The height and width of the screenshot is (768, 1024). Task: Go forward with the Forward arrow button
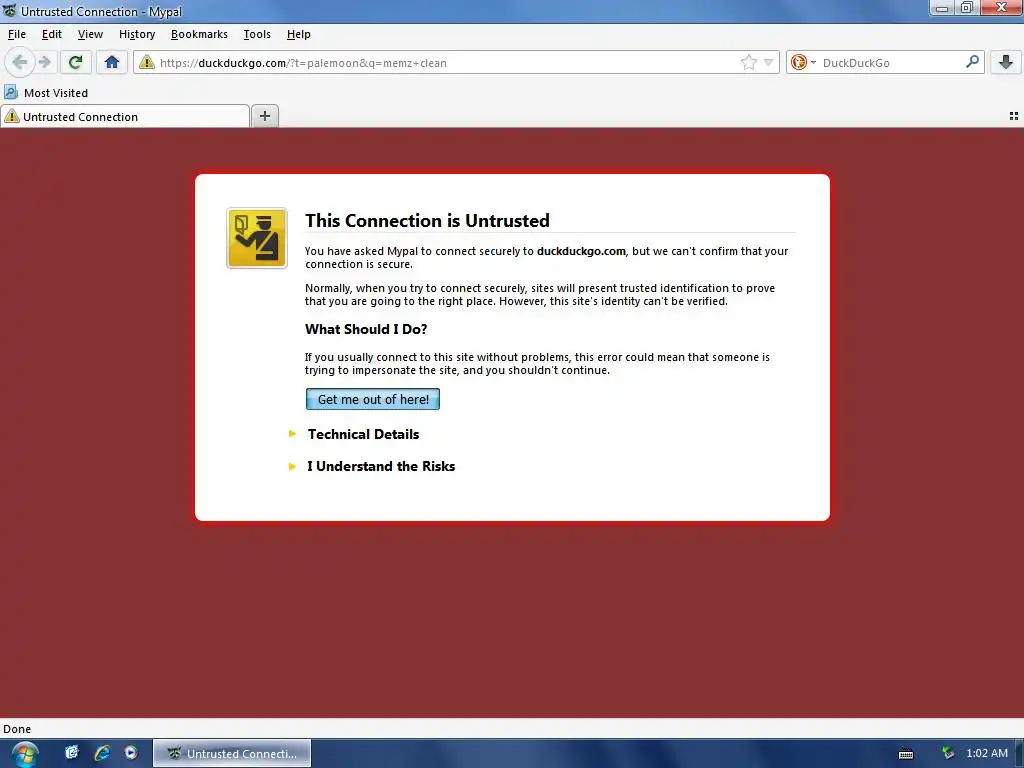point(45,62)
